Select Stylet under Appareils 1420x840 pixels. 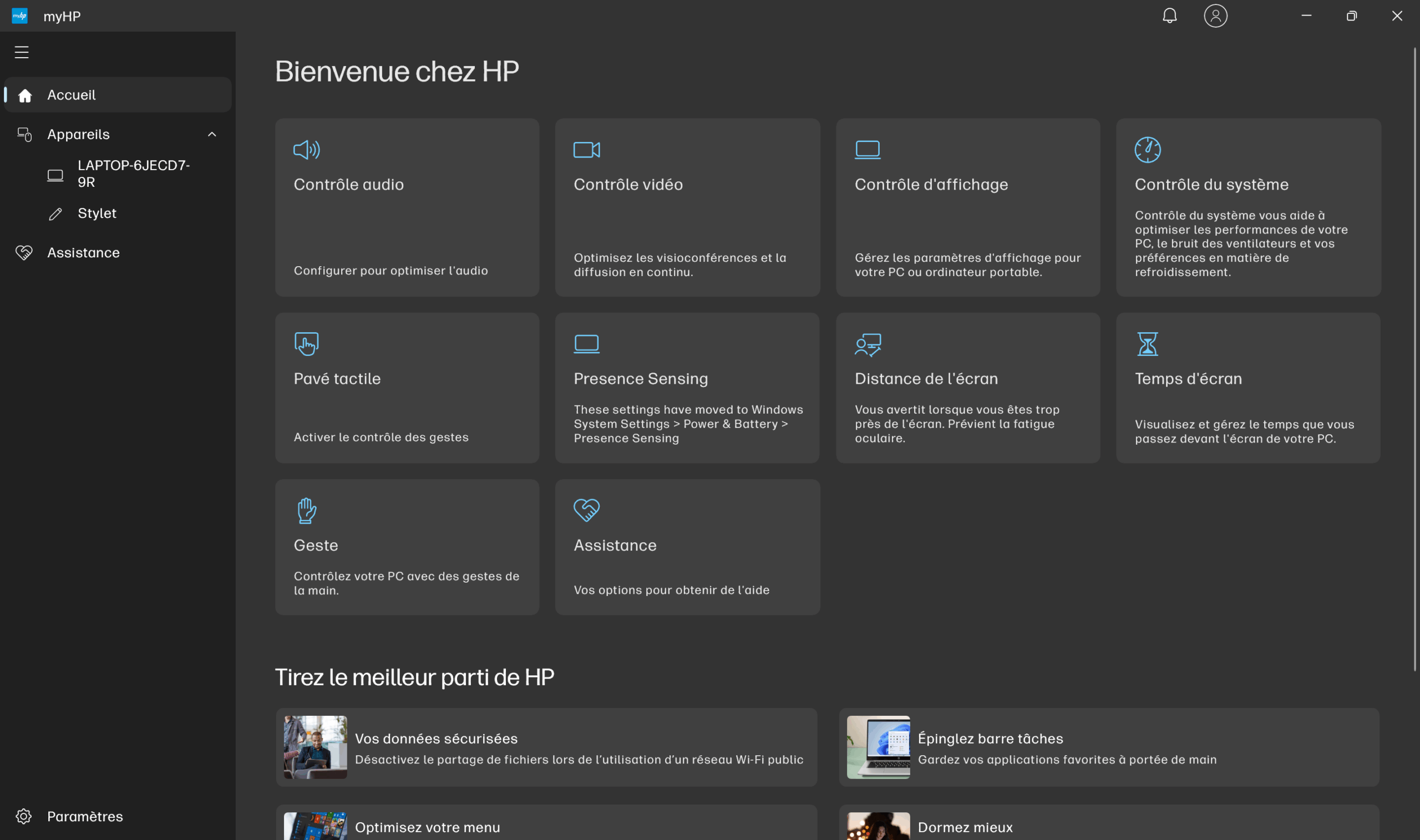click(97, 213)
